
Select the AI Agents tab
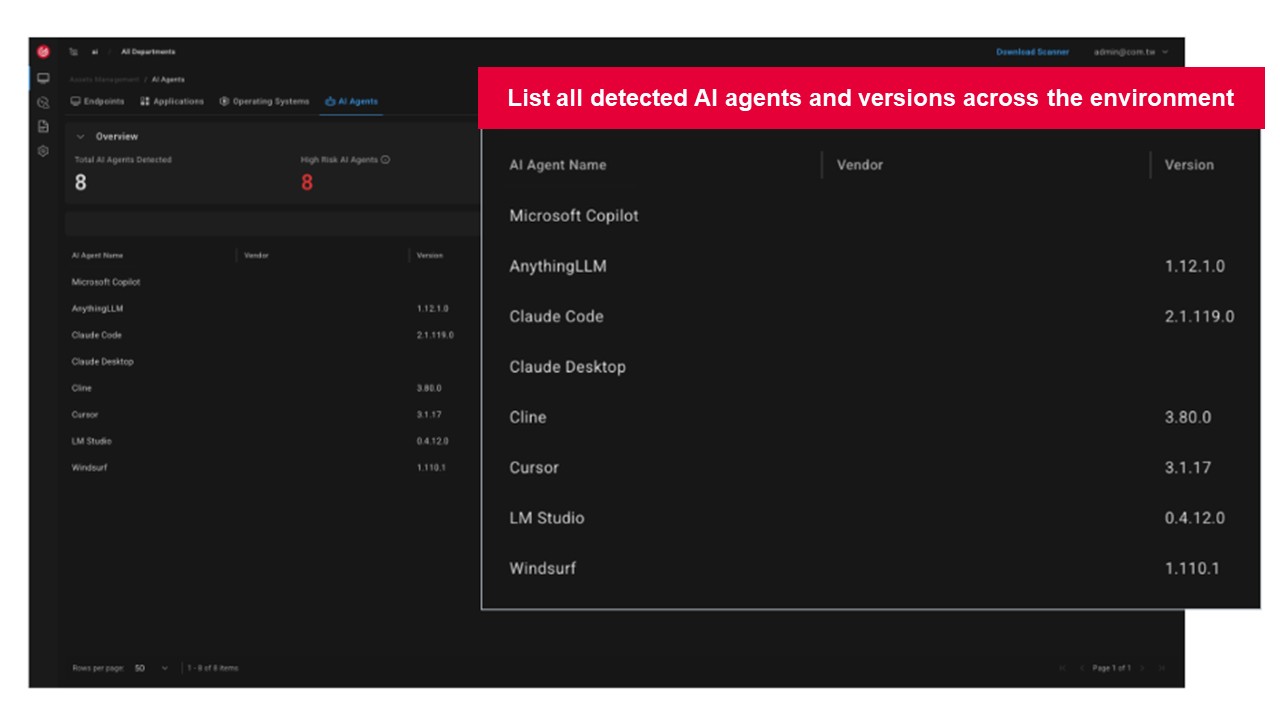[x=352, y=102]
